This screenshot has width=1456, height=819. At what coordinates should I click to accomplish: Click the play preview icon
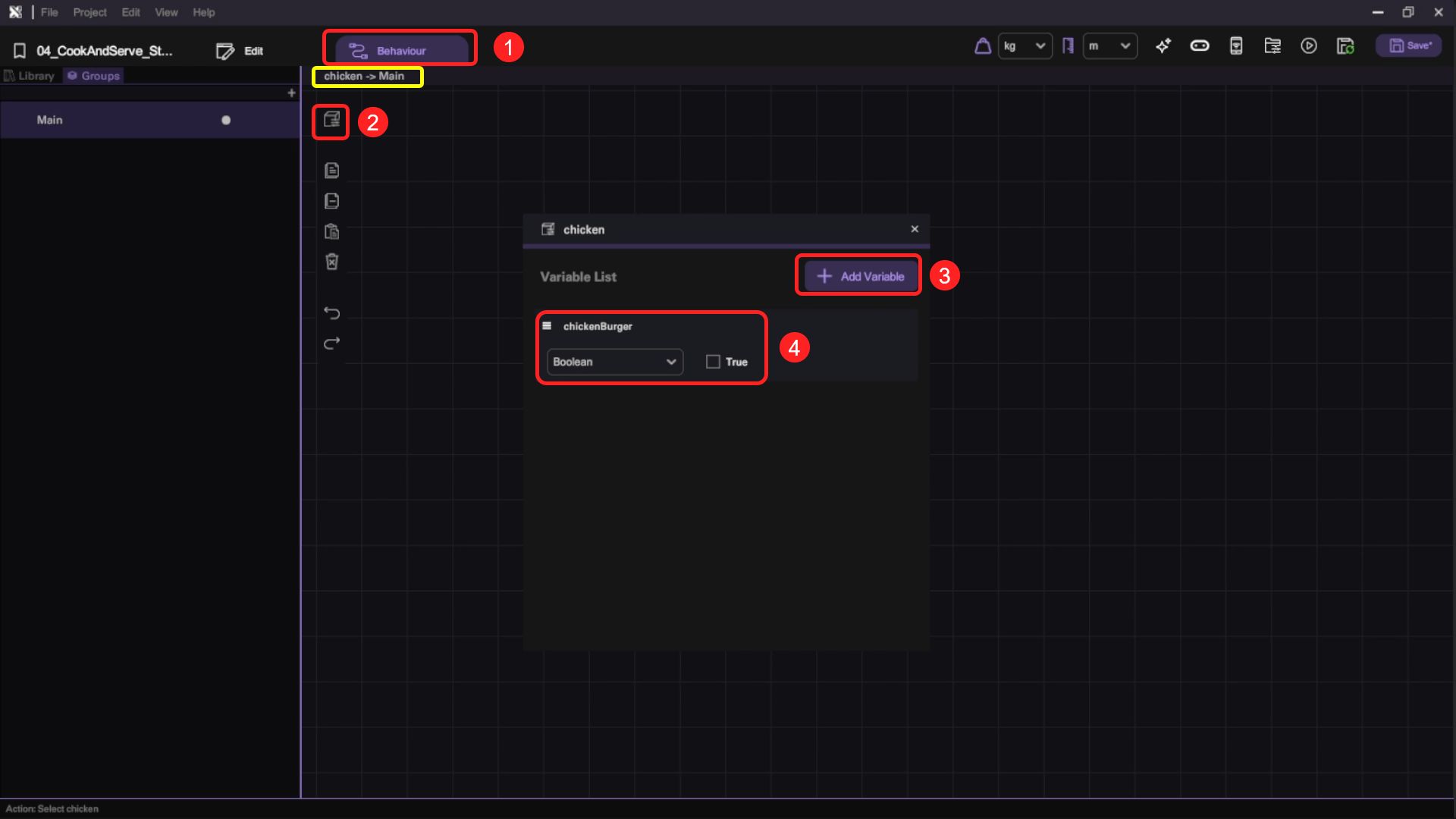(x=1308, y=46)
